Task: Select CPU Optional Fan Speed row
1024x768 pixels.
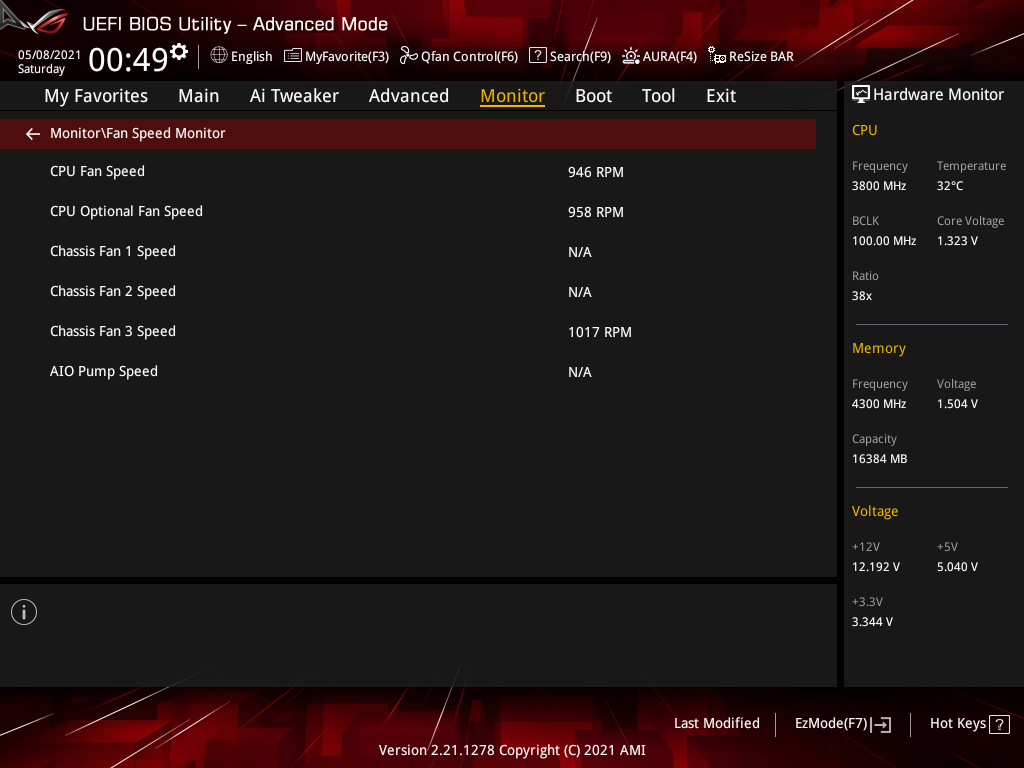Action: (x=408, y=212)
